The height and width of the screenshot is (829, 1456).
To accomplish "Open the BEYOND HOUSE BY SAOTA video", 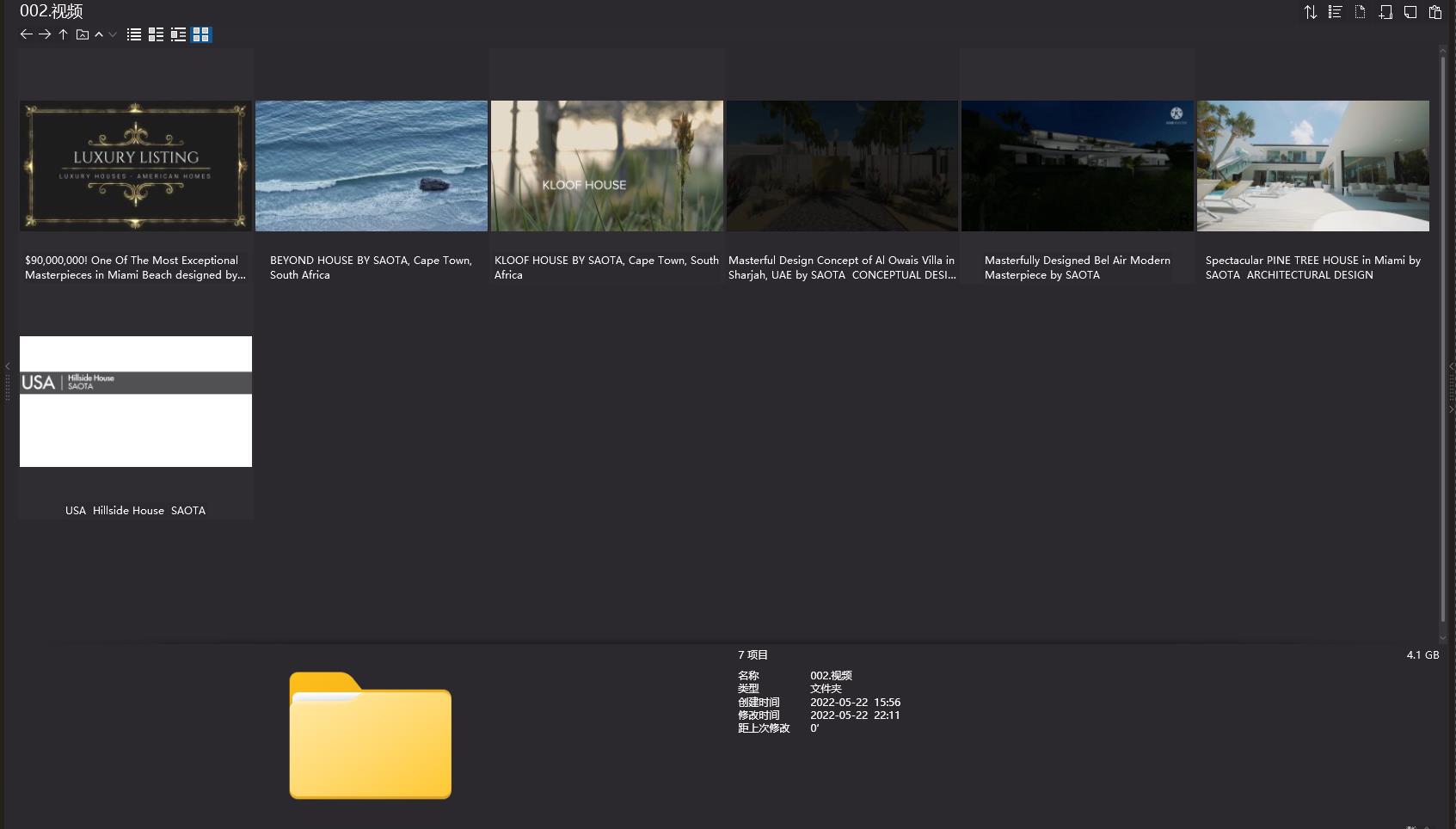I will click(x=371, y=166).
